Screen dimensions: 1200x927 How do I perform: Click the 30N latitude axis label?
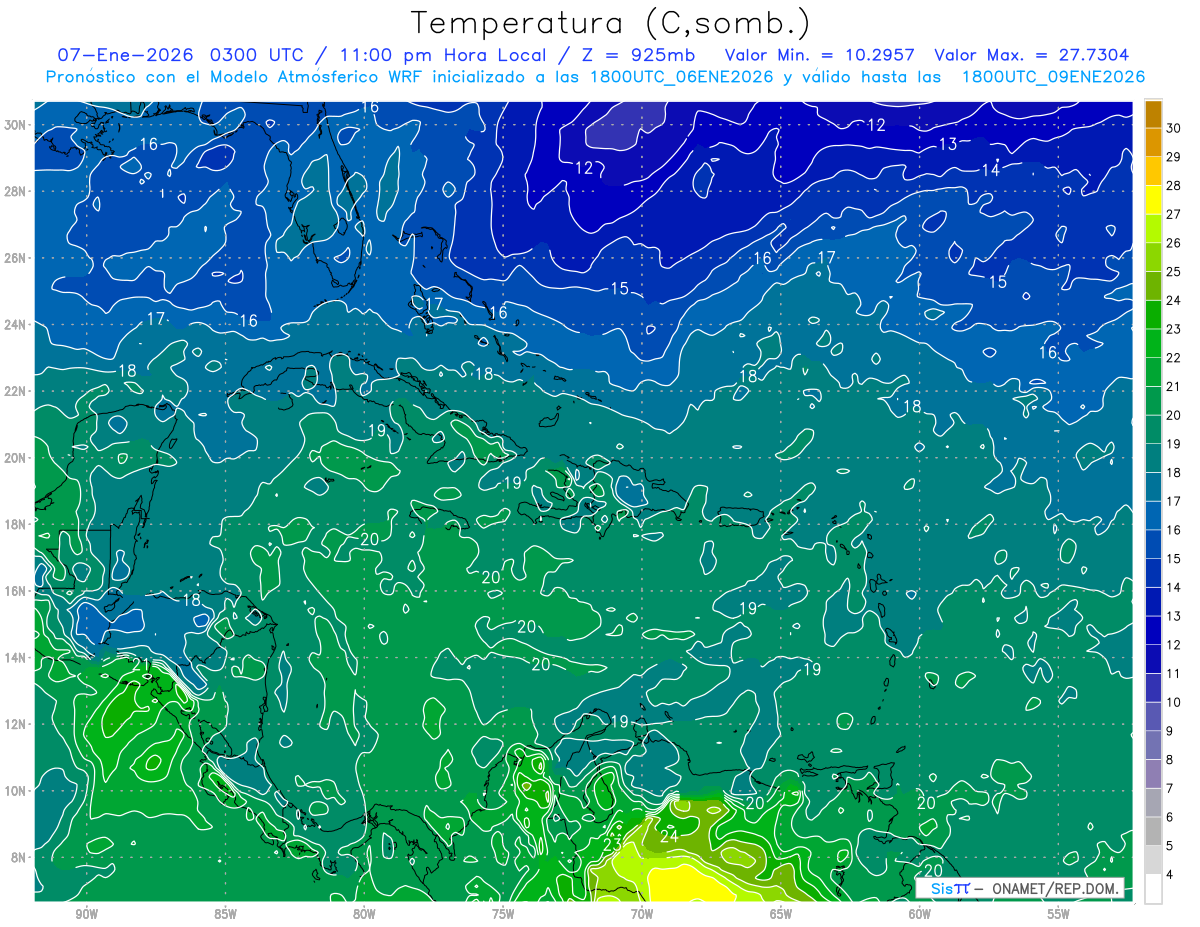click(15, 125)
